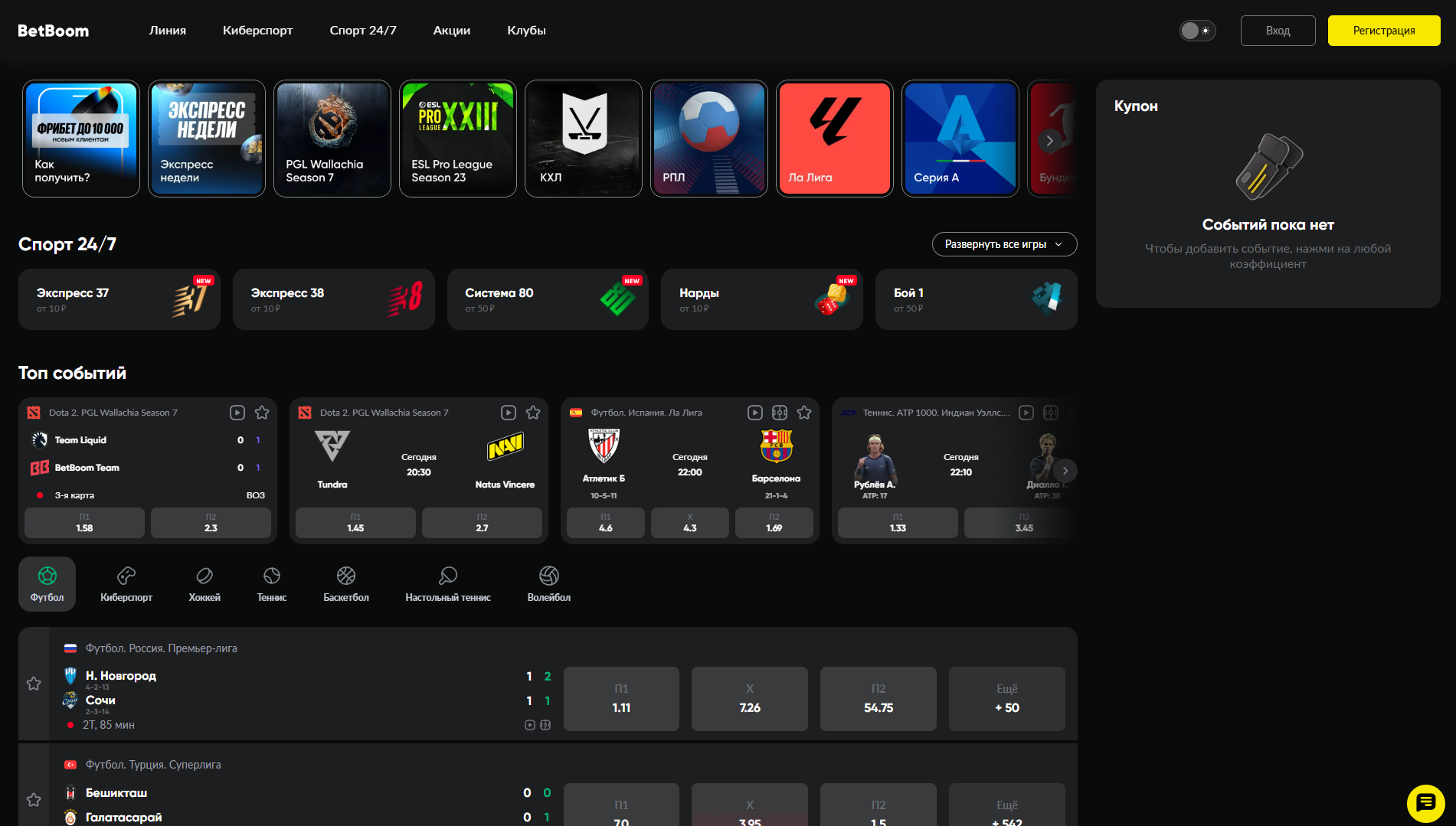1456x826 pixels.
Task: Play stream for Атлетик Б vs Барселона
Action: coord(755,413)
